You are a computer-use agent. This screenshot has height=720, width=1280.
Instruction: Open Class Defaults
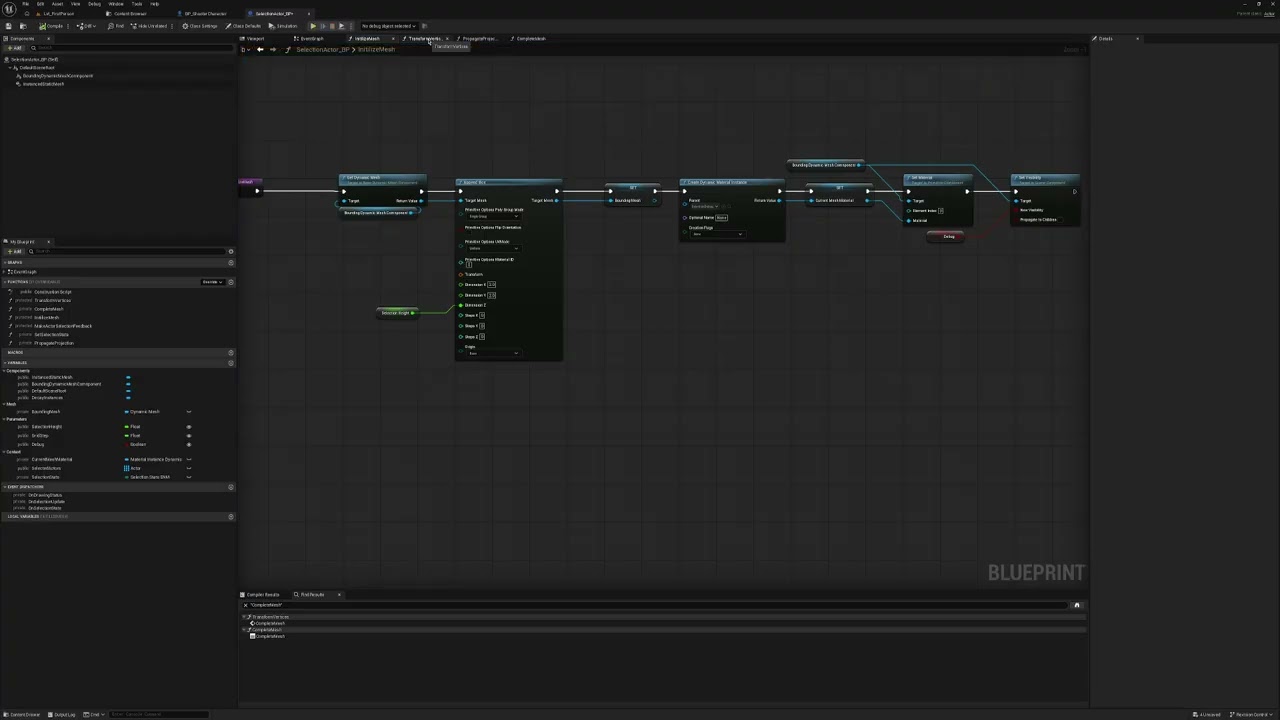click(243, 26)
